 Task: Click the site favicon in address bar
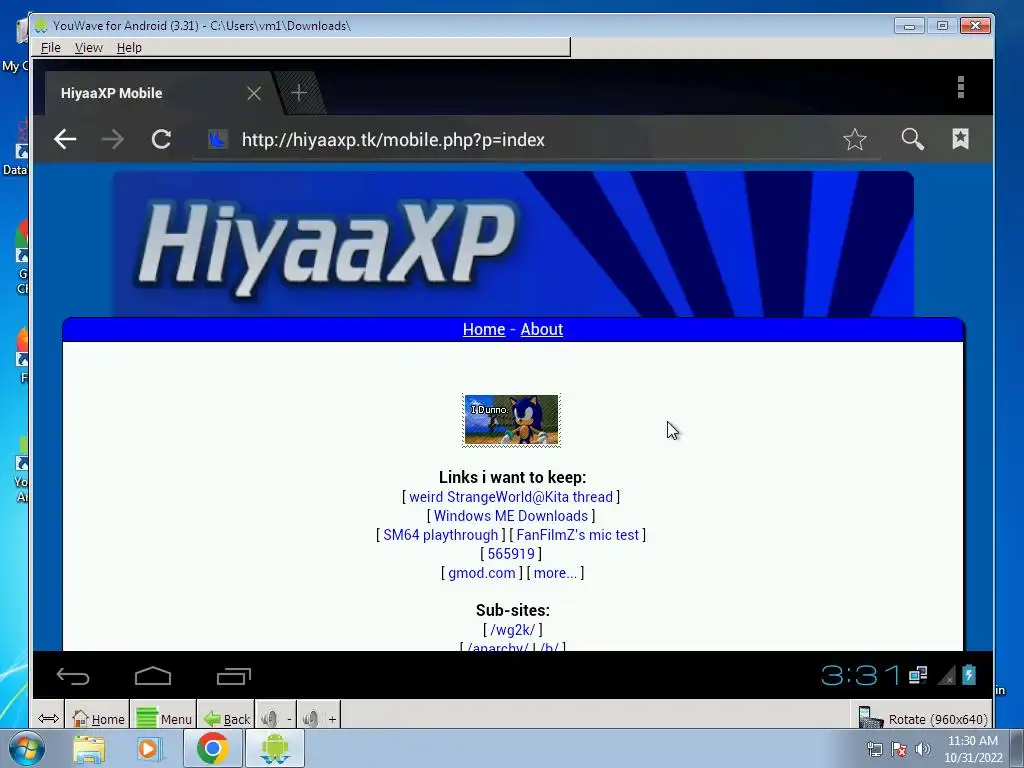217,139
